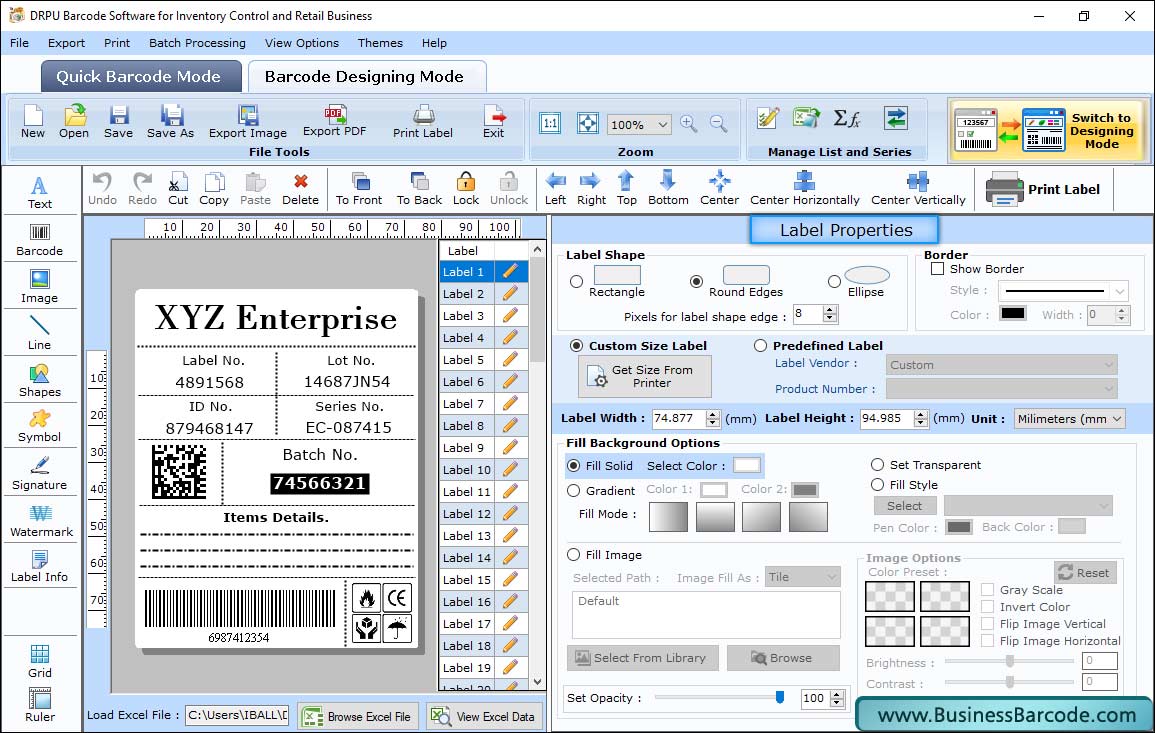Open the Batch Processing menu
Viewport: 1155px width, 733px height.
click(197, 43)
